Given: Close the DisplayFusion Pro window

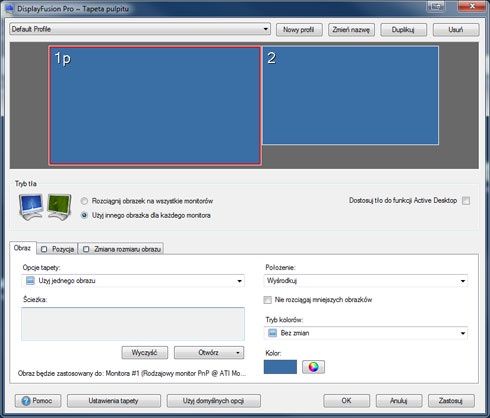Looking at the screenshot, I should pyautogui.click(x=472, y=6).
